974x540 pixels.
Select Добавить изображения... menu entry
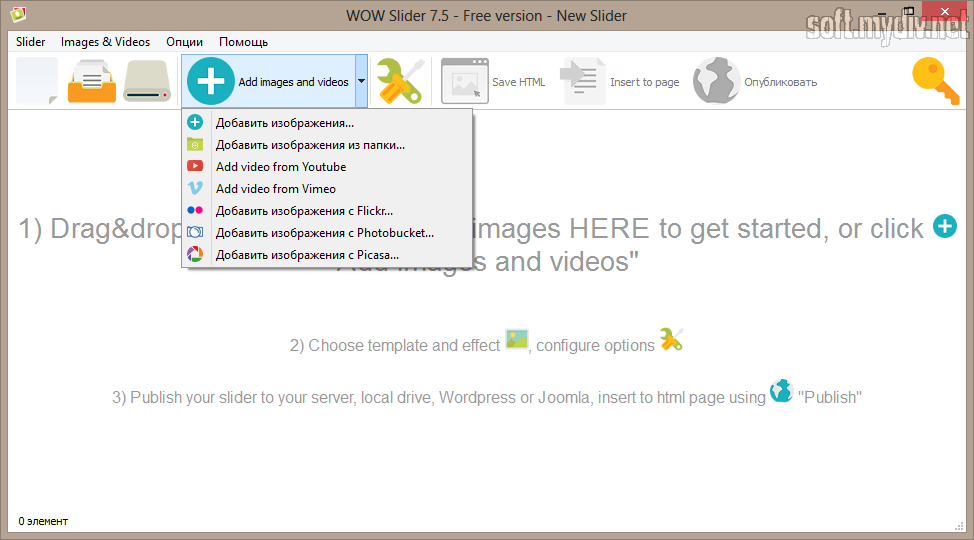point(285,123)
